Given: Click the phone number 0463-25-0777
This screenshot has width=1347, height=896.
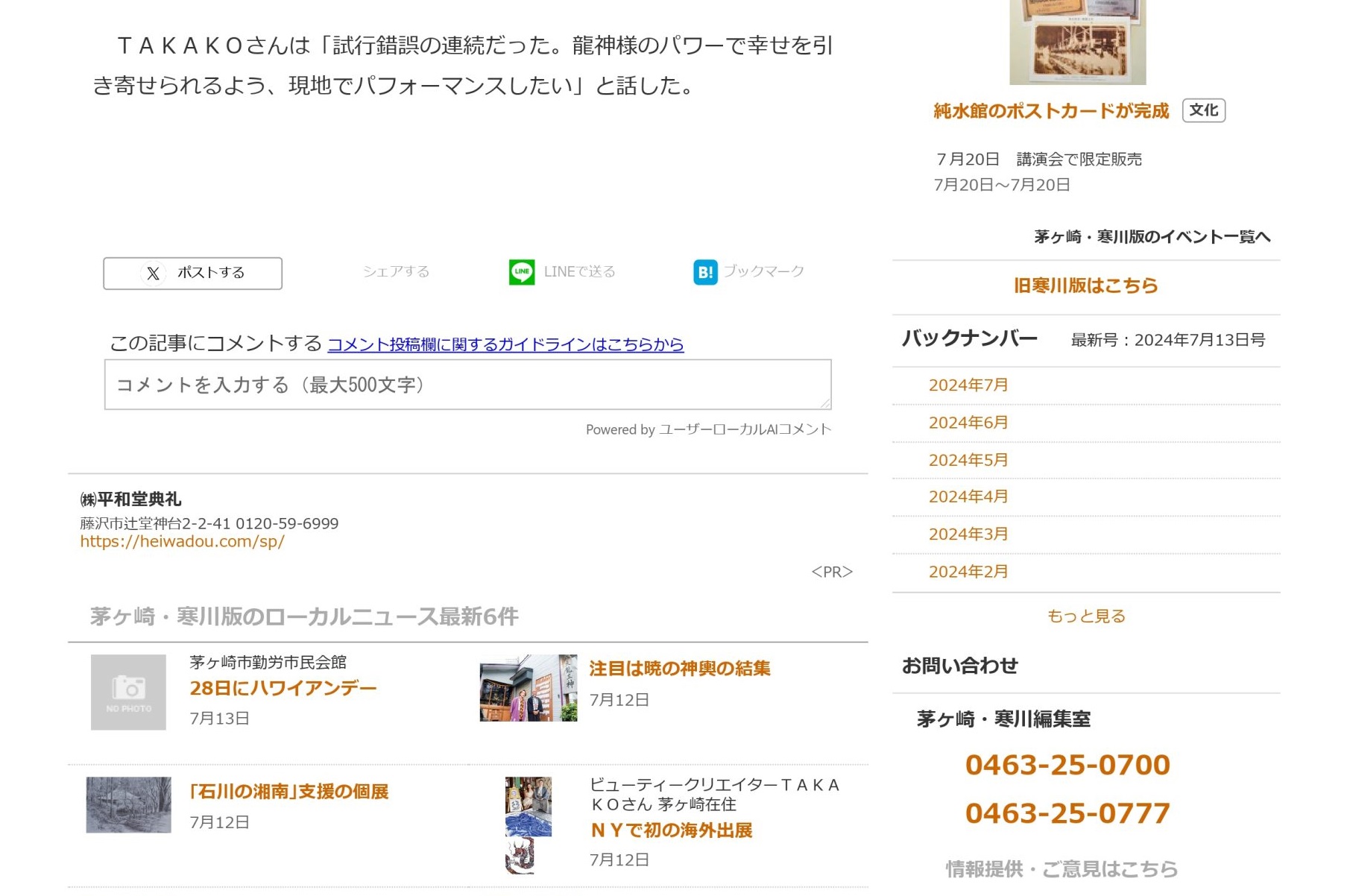Looking at the screenshot, I should (1067, 813).
